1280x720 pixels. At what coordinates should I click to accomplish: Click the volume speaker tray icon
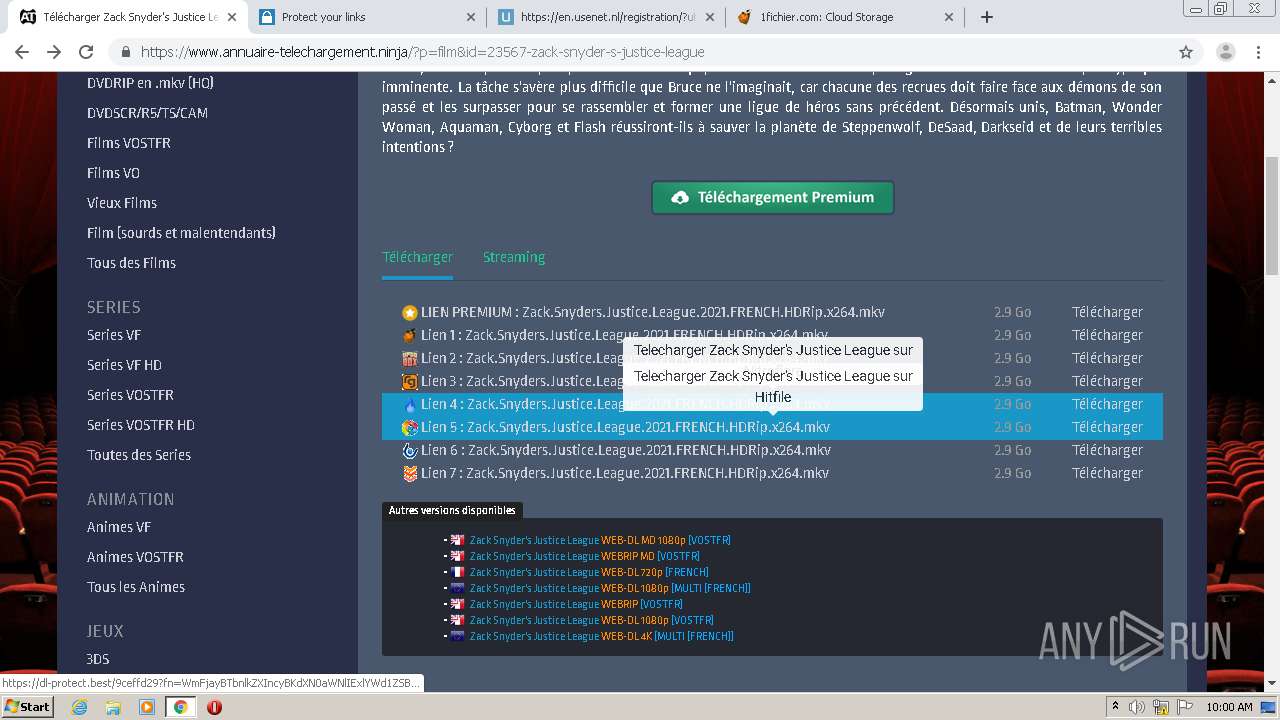1137,707
